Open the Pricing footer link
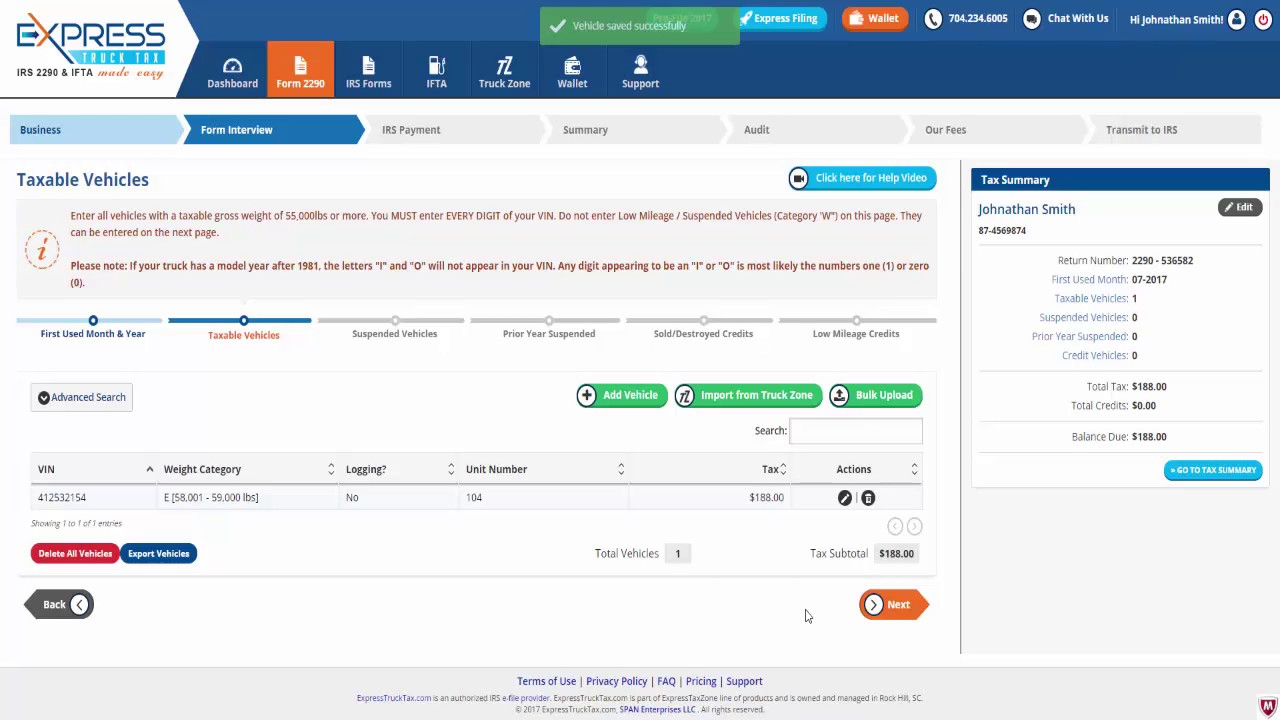This screenshot has height=720, width=1280. click(701, 681)
